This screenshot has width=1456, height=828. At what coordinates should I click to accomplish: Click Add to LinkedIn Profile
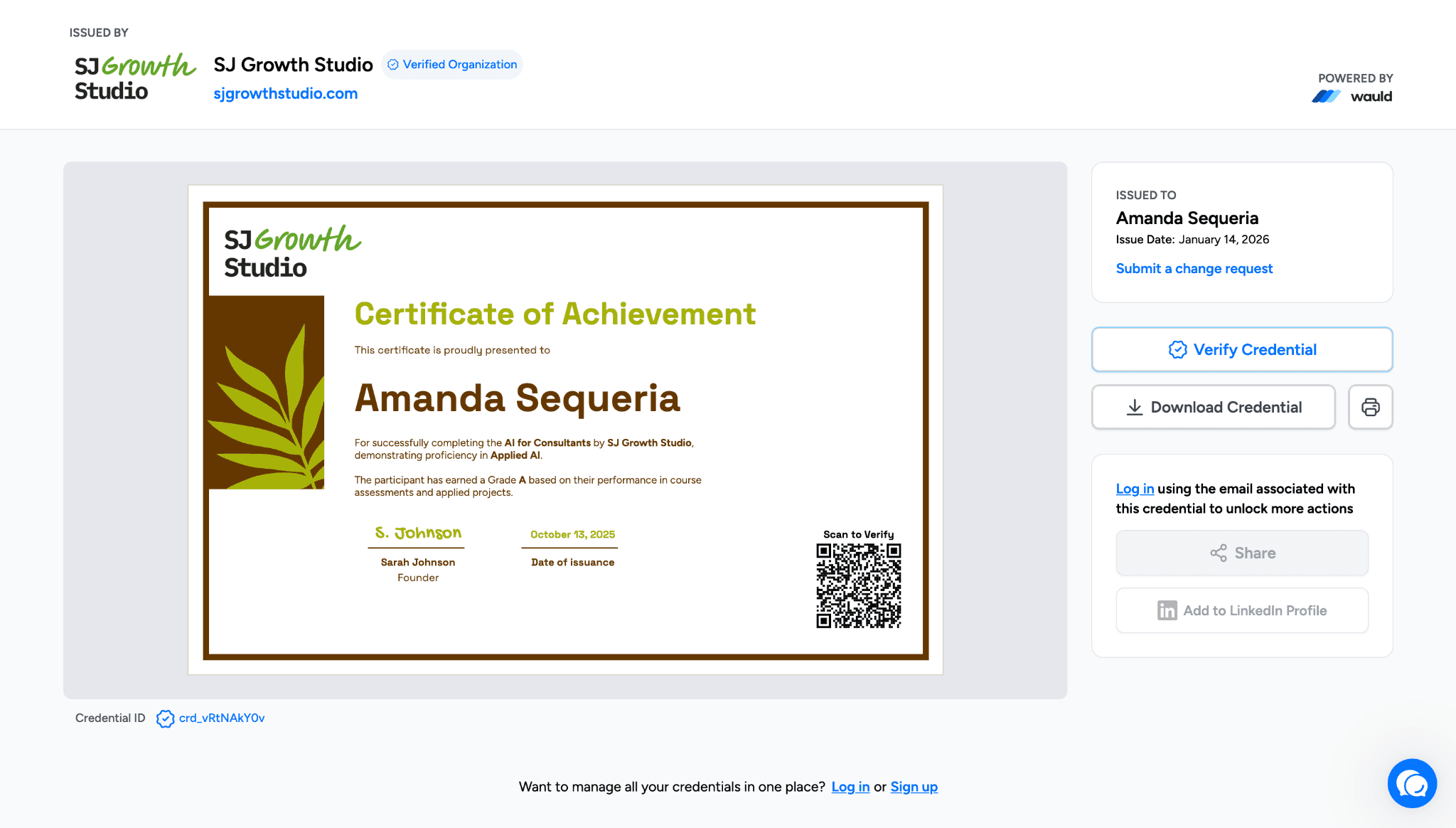(x=1241, y=610)
